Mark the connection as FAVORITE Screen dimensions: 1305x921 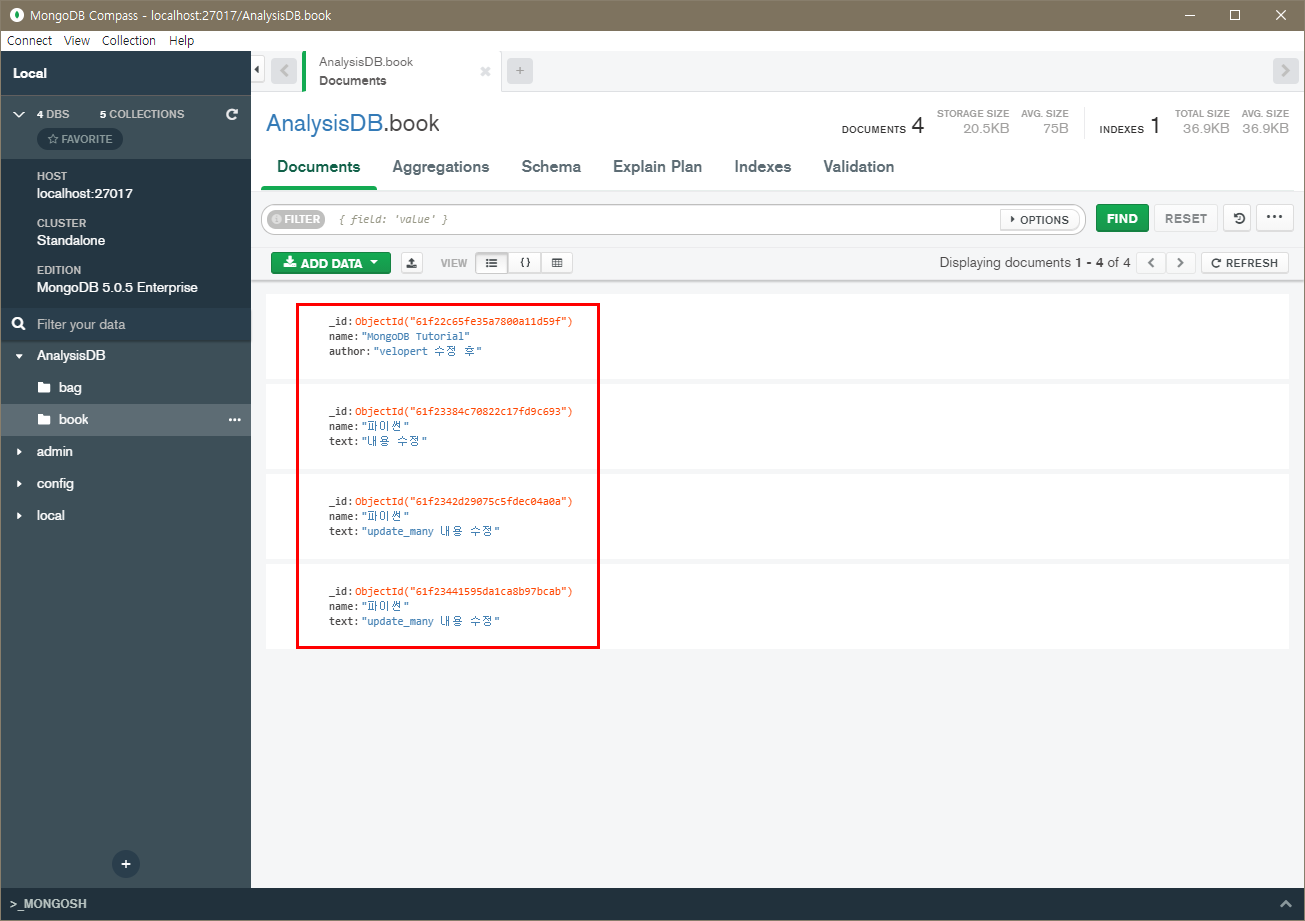[x=80, y=139]
